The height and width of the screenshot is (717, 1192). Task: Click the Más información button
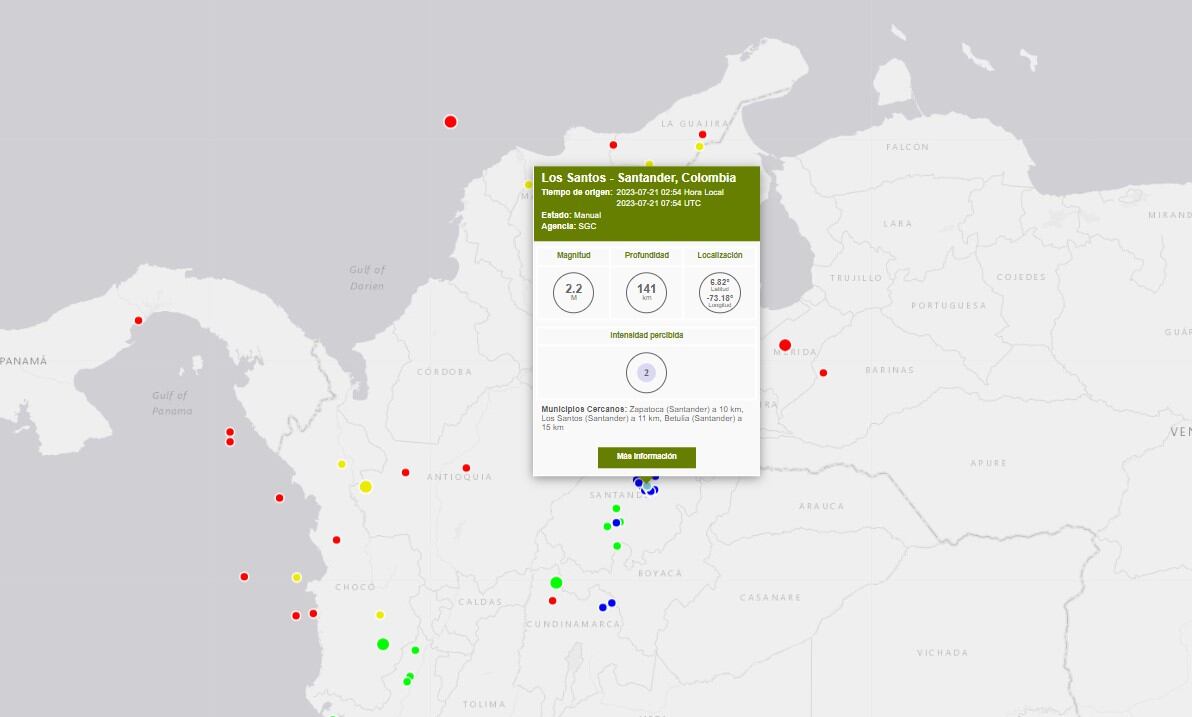pos(646,457)
